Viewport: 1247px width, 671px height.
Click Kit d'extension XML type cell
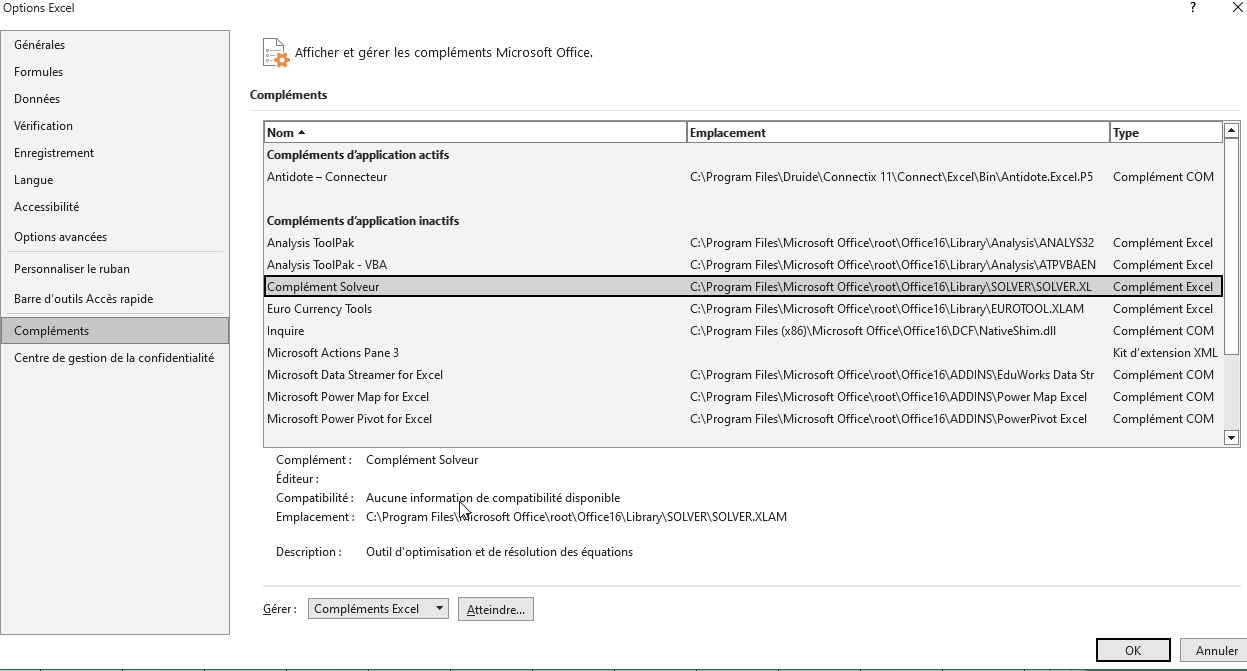[1165, 353]
